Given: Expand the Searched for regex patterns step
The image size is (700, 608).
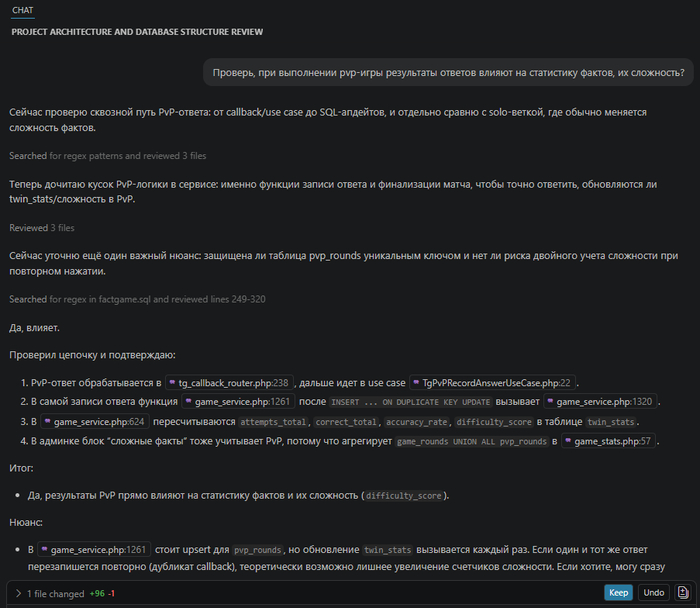Looking at the screenshot, I should 108,156.
